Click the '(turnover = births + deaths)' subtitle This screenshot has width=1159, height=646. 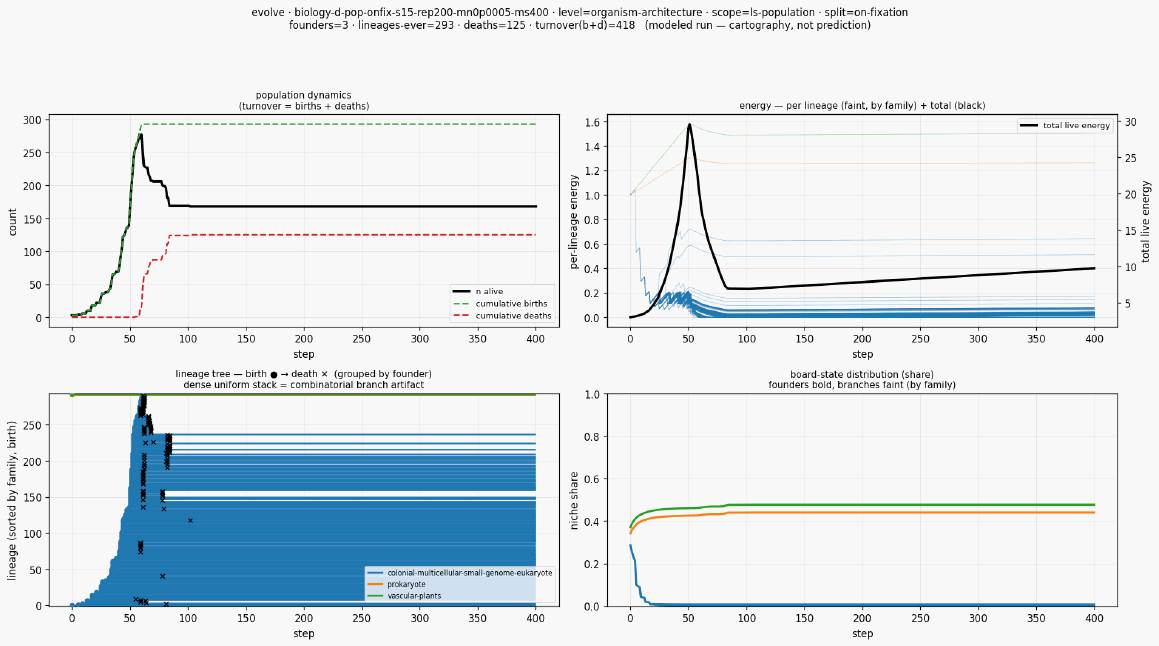[303, 106]
